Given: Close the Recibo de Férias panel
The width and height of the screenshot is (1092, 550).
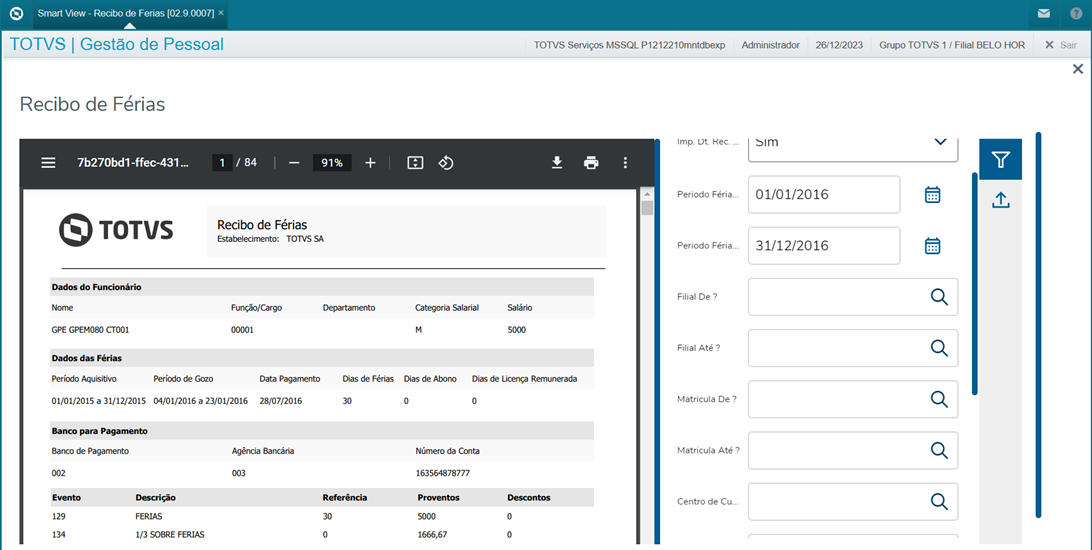Looking at the screenshot, I should [x=1077, y=69].
